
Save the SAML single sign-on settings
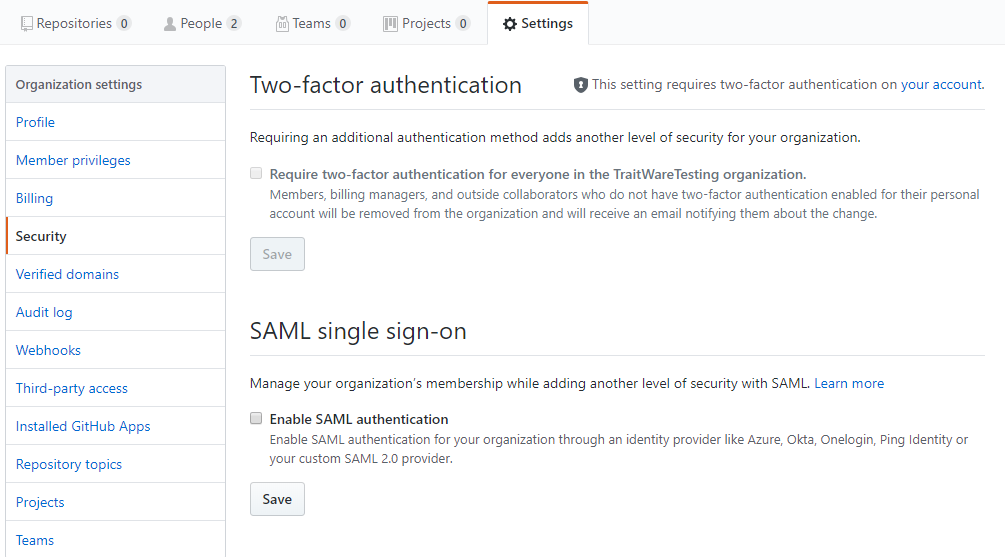pos(277,499)
